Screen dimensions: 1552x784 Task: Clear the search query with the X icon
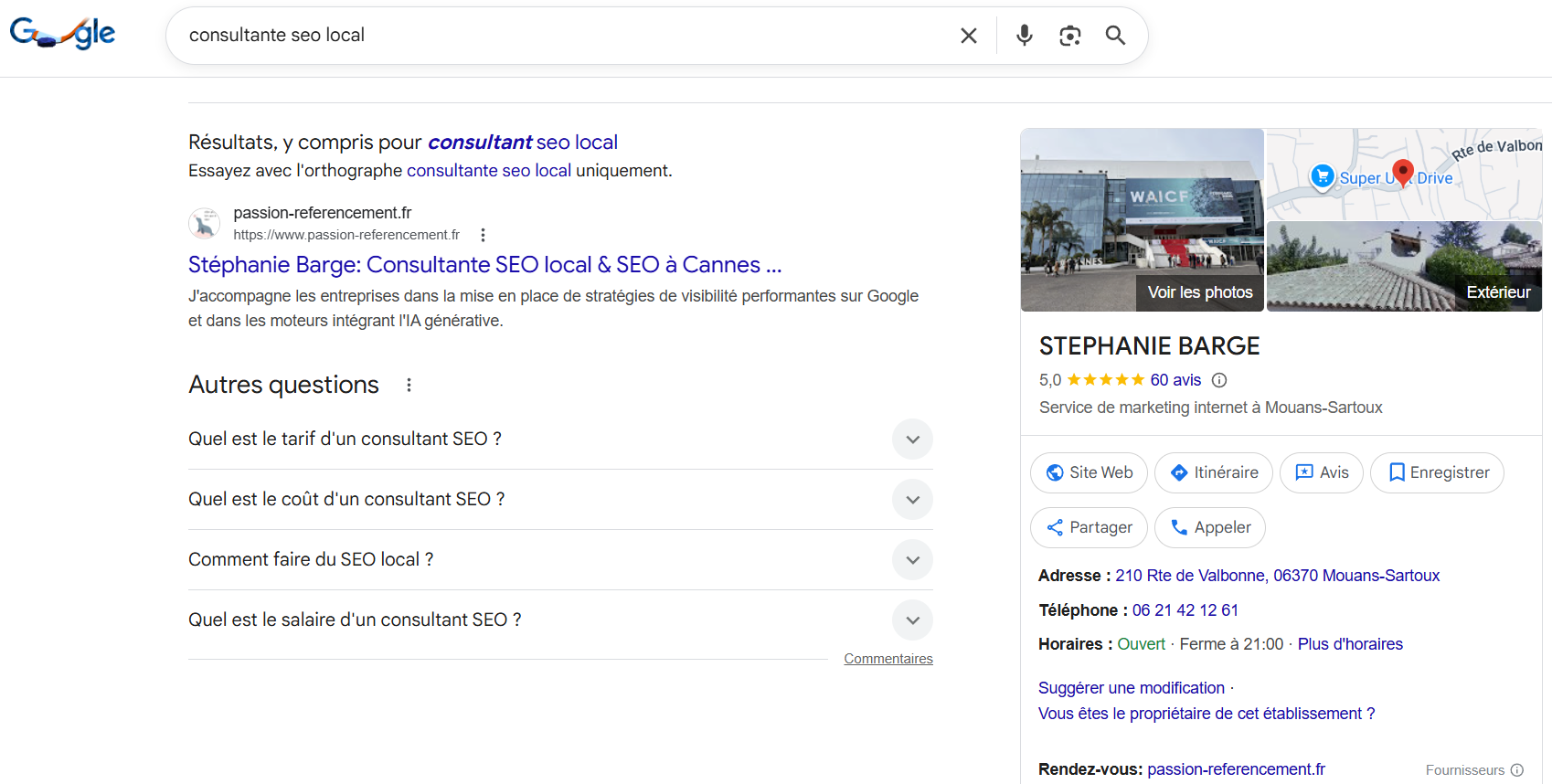pos(969,36)
